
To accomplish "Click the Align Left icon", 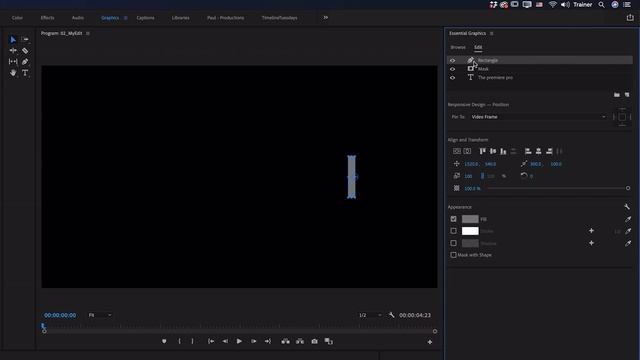I will click(x=528, y=151).
